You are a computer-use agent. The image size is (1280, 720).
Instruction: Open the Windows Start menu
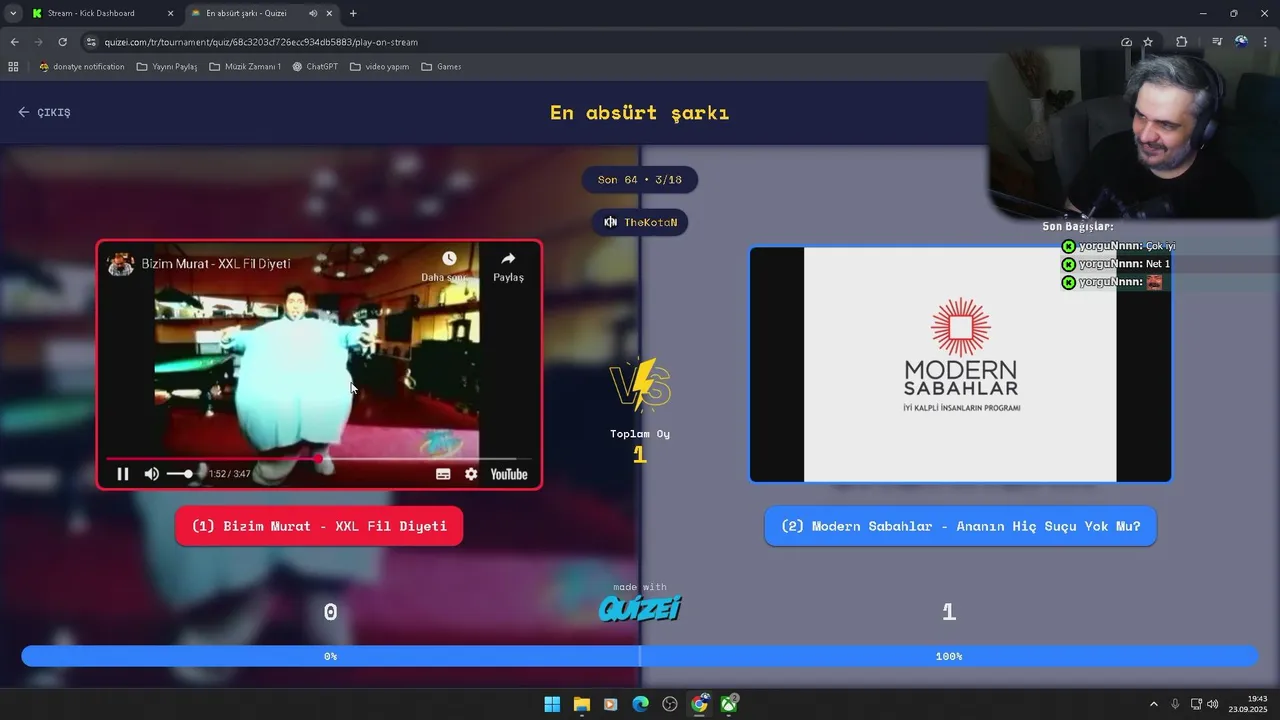click(552, 704)
